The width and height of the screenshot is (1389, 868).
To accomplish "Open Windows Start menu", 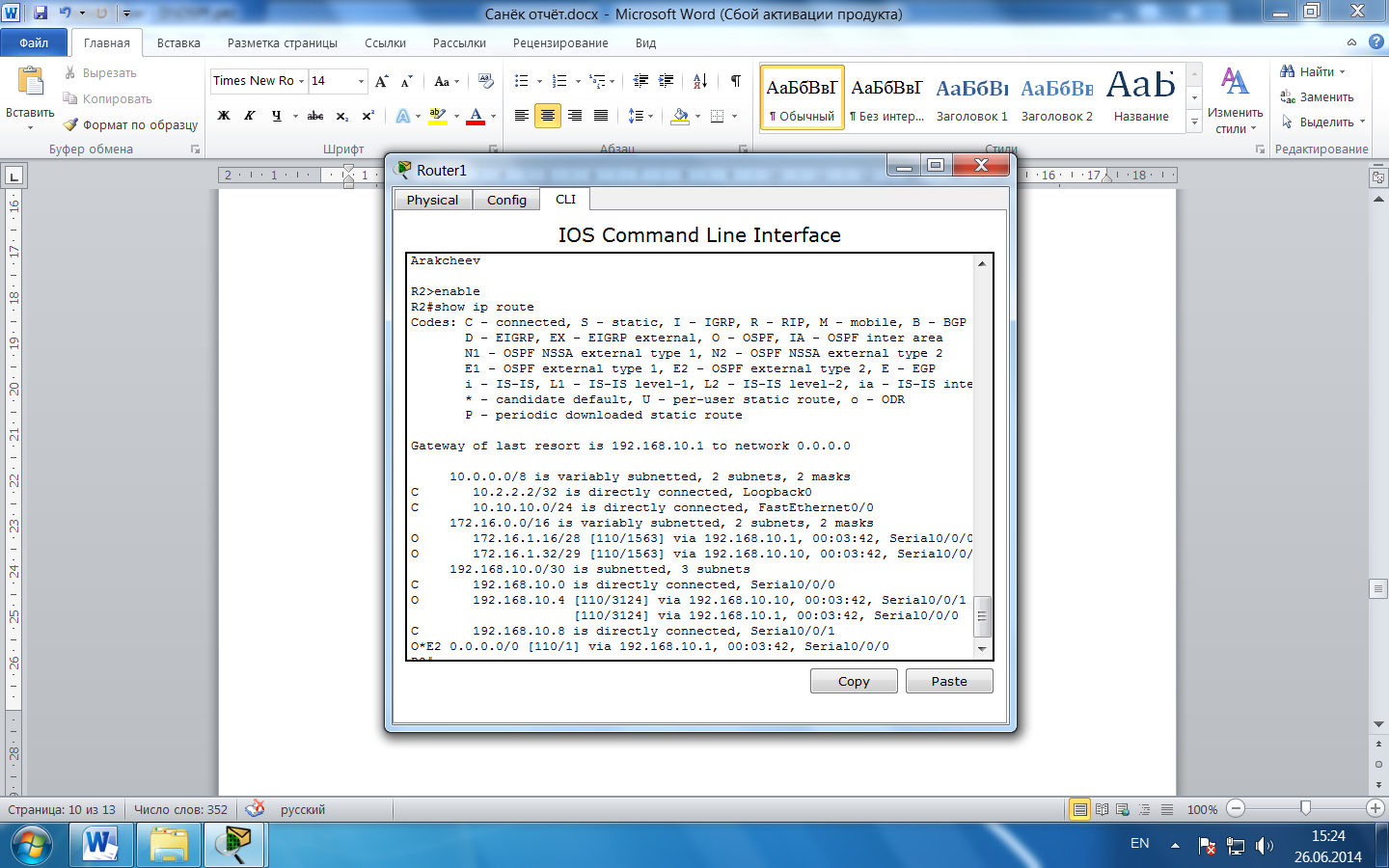I will pyautogui.click(x=32, y=846).
